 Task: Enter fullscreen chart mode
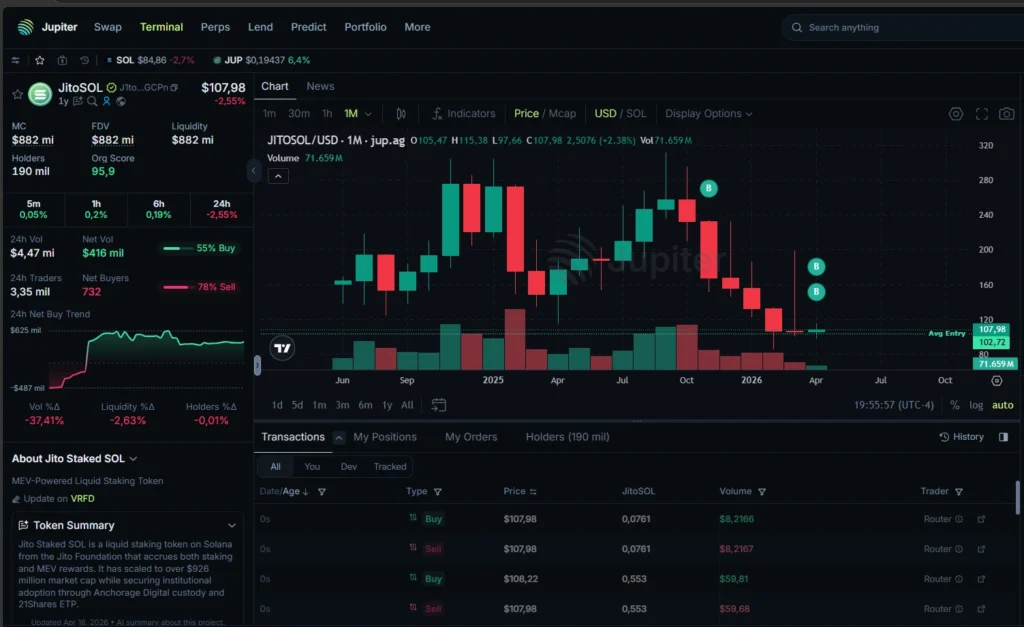(981, 114)
